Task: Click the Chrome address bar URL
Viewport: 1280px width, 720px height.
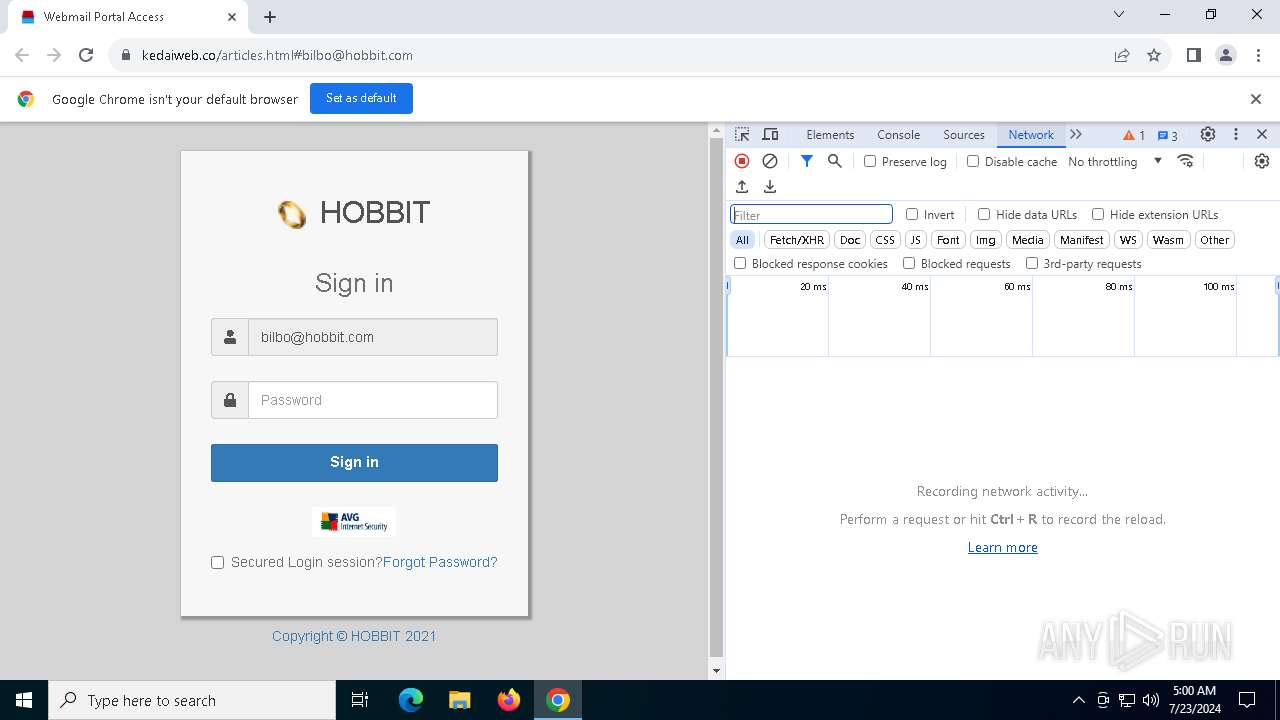Action: [277, 55]
